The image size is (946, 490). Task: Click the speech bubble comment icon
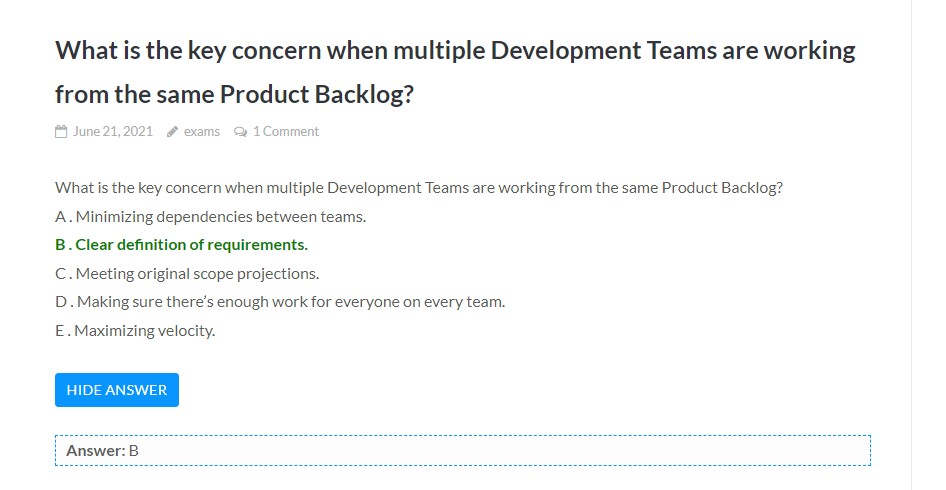240,131
